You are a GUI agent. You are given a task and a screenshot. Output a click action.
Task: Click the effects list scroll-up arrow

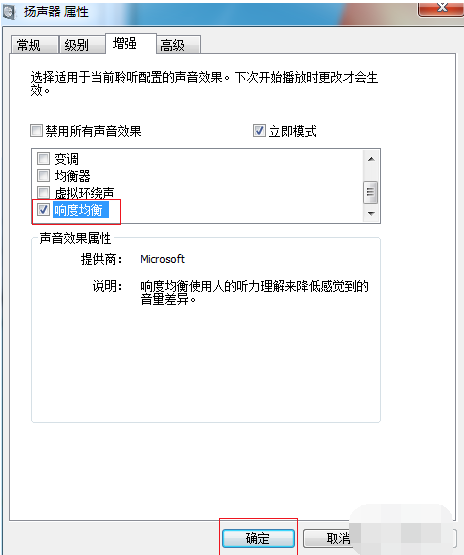371,159
